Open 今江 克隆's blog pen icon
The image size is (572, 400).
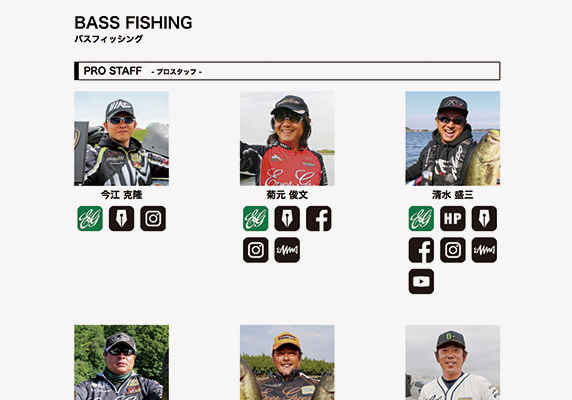(121, 218)
